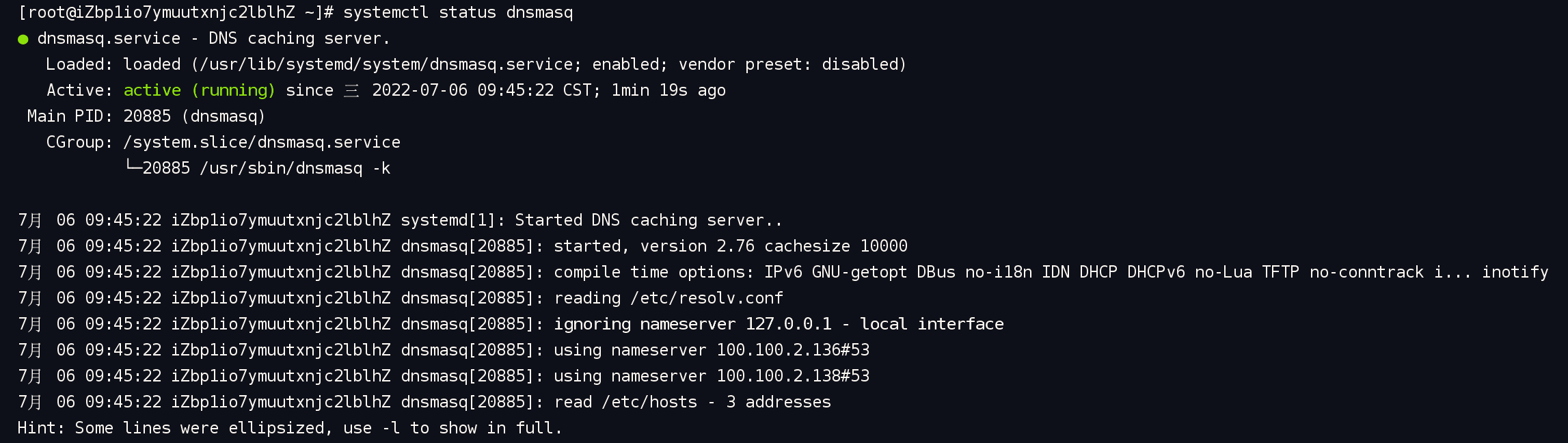This screenshot has width=1568, height=443.
Task: Click the dnsmasq.service unit file path
Action: (386, 64)
